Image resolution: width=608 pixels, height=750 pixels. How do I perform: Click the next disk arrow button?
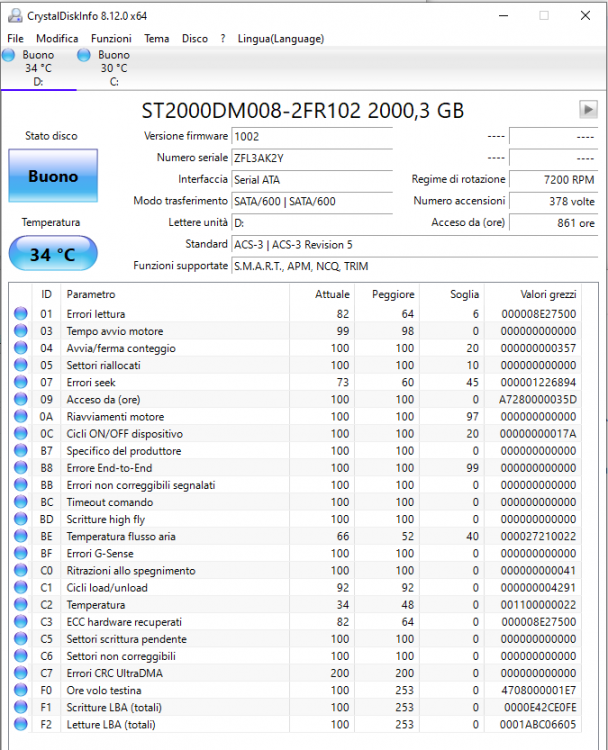click(x=588, y=110)
